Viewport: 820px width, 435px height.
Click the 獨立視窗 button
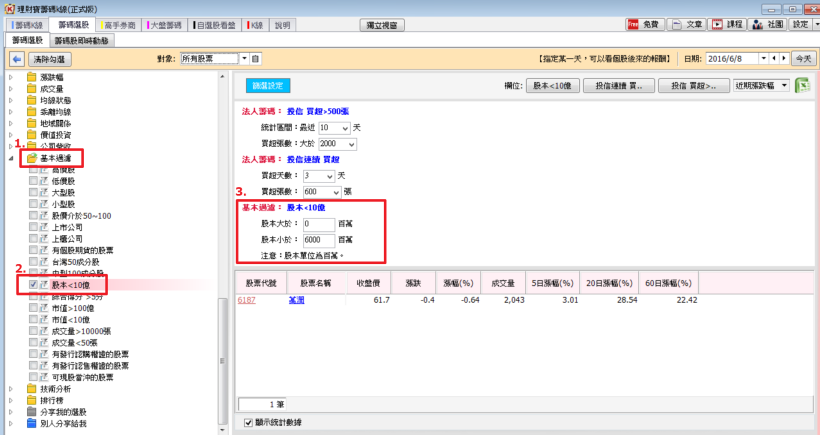382,25
